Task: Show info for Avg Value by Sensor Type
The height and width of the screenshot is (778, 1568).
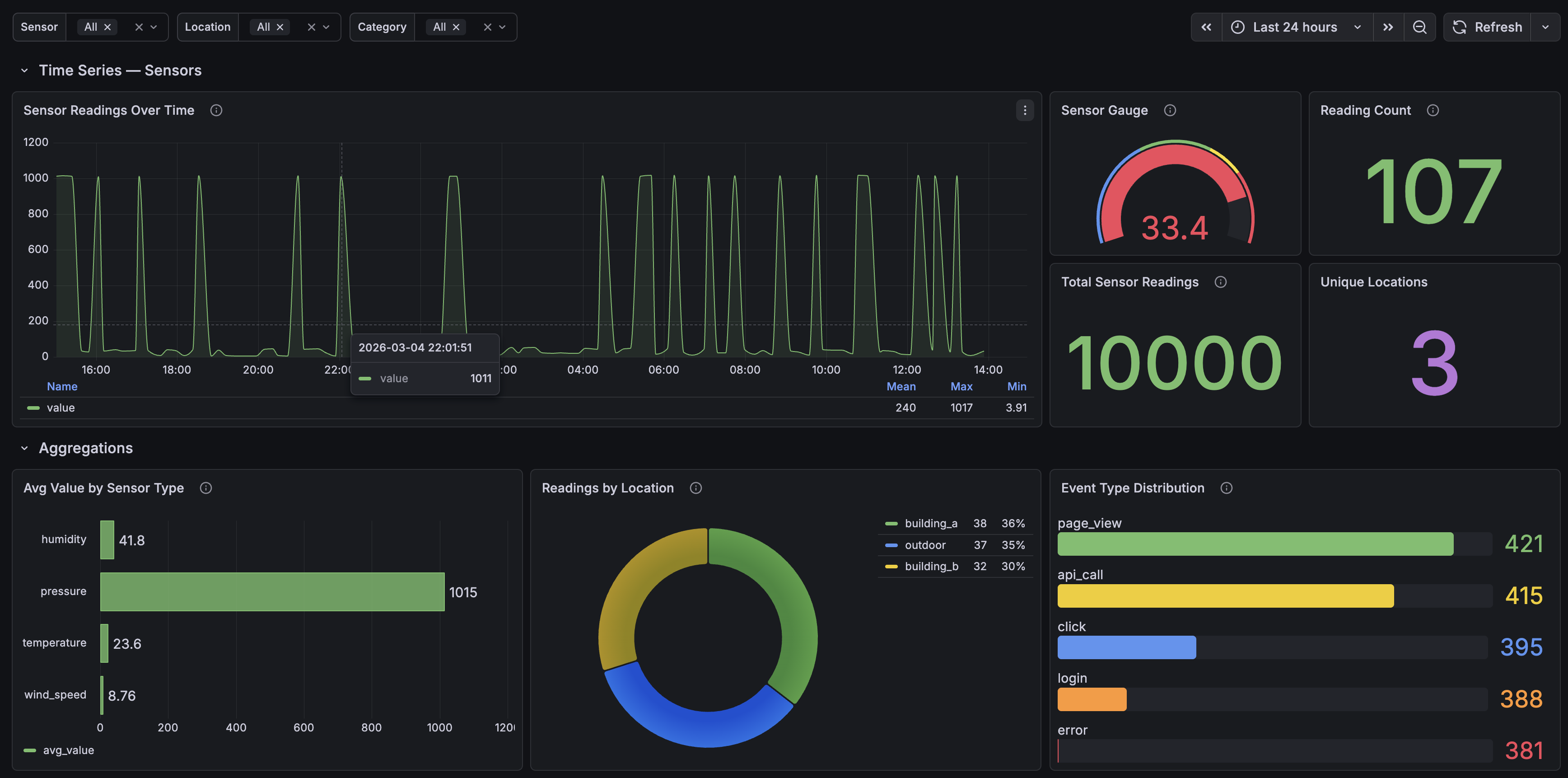Action: click(206, 488)
